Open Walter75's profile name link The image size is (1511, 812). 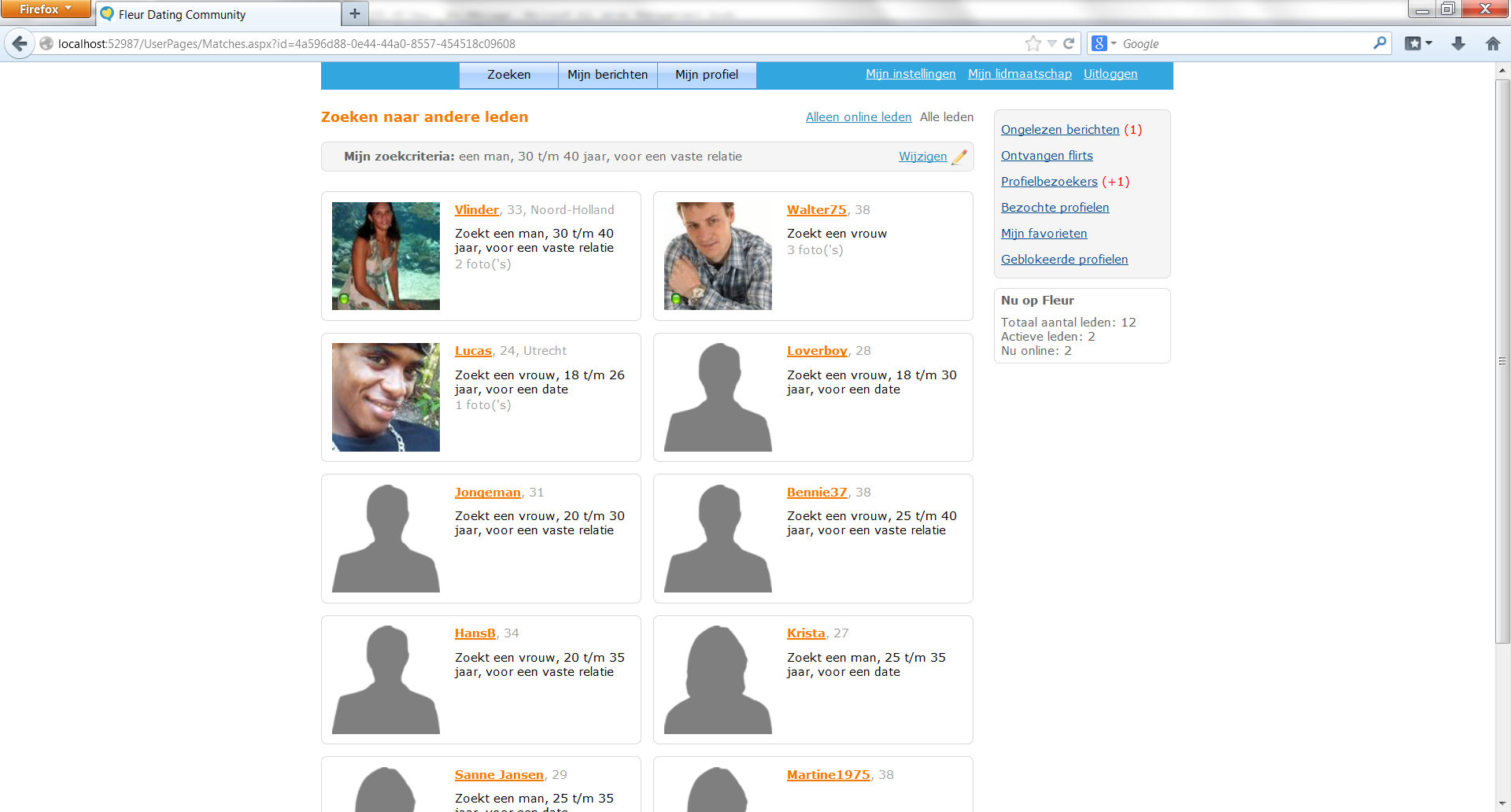(817, 210)
